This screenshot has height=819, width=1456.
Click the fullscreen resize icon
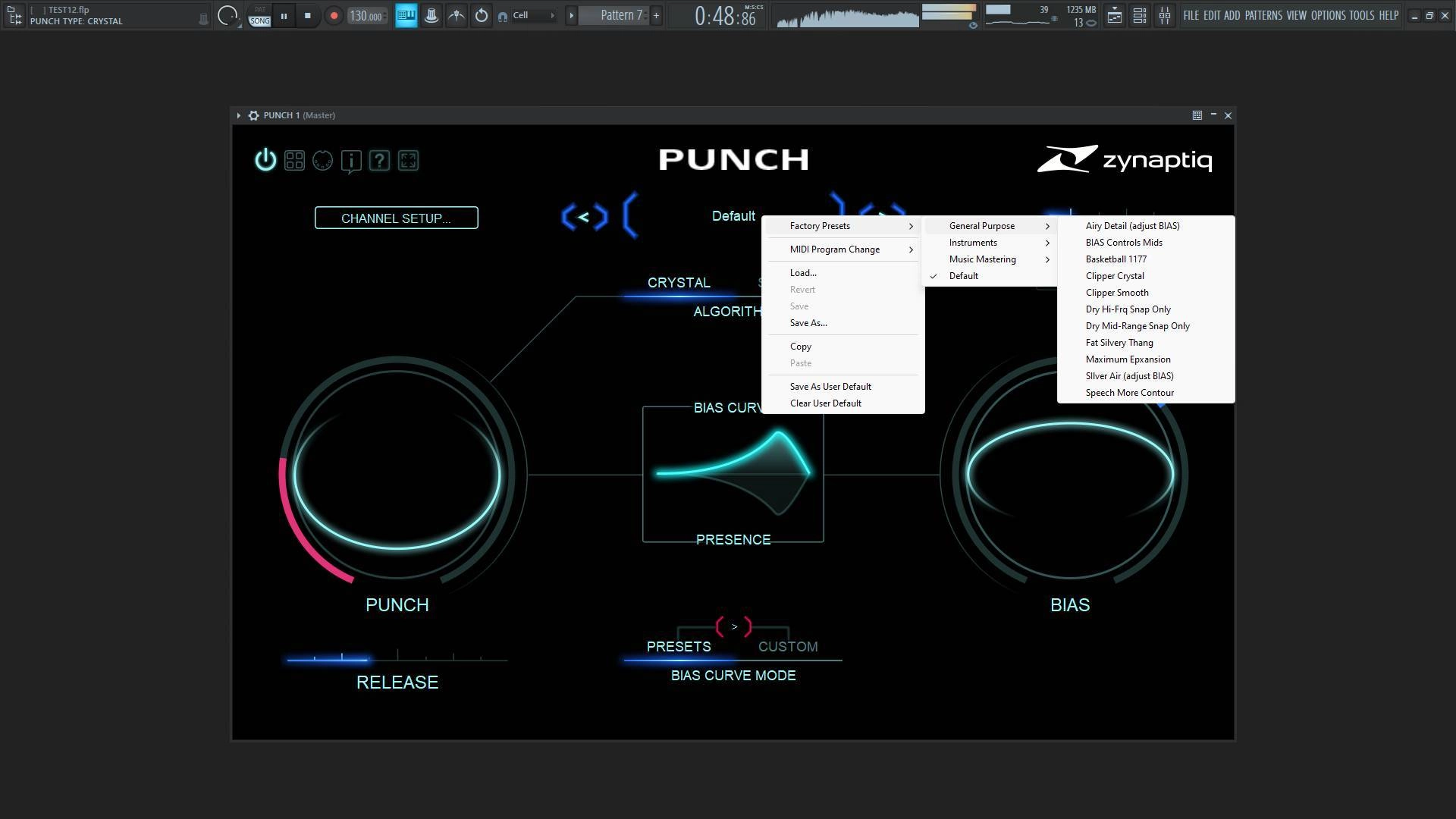(408, 160)
